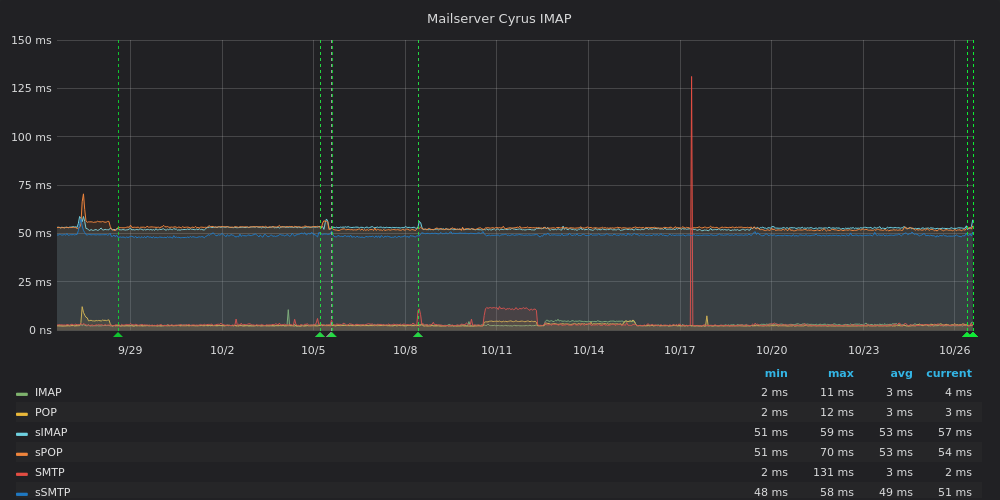
Task: Sort legend by max column
Action: [x=840, y=374]
